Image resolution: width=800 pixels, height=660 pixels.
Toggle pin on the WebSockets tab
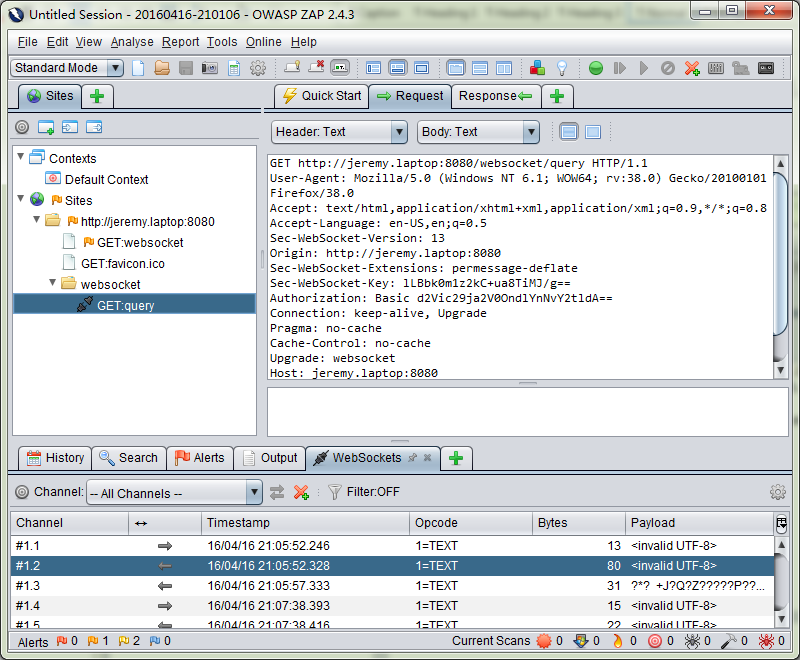(411, 458)
